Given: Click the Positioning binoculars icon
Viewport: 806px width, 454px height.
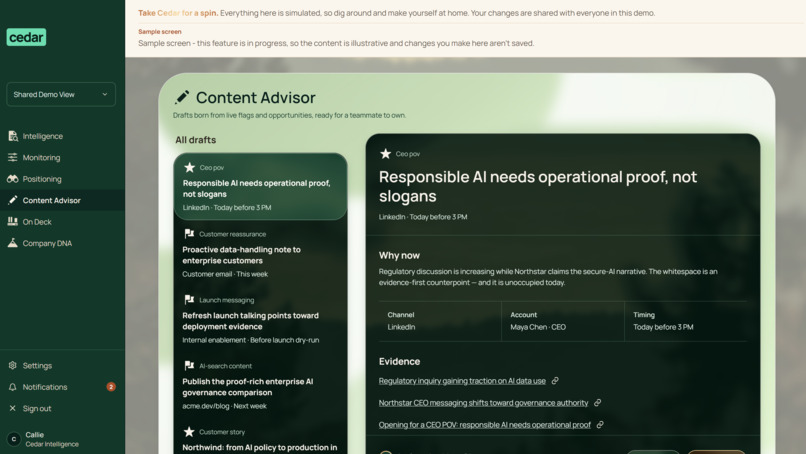Looking at the screenshot, I should point(13,179).
